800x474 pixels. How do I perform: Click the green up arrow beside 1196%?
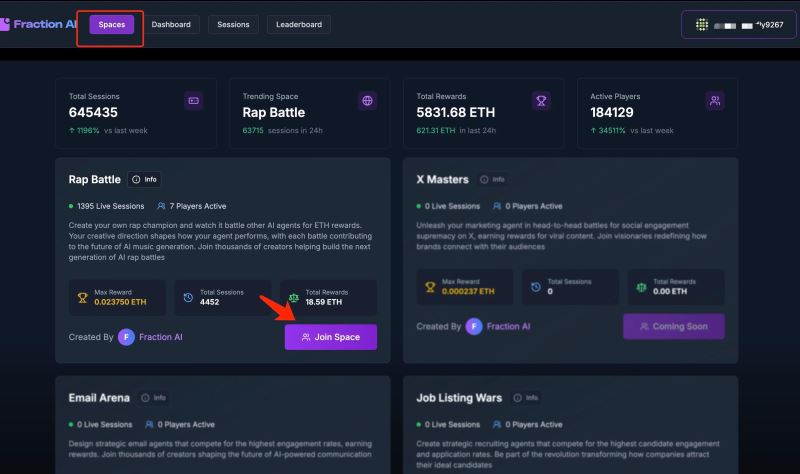click(x=72, y=131)
